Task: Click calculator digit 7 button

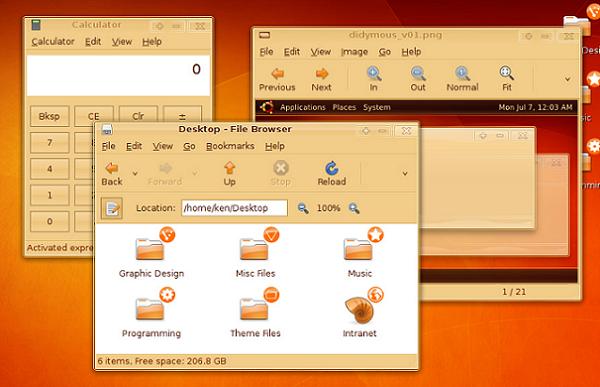Action: (49, 143)
